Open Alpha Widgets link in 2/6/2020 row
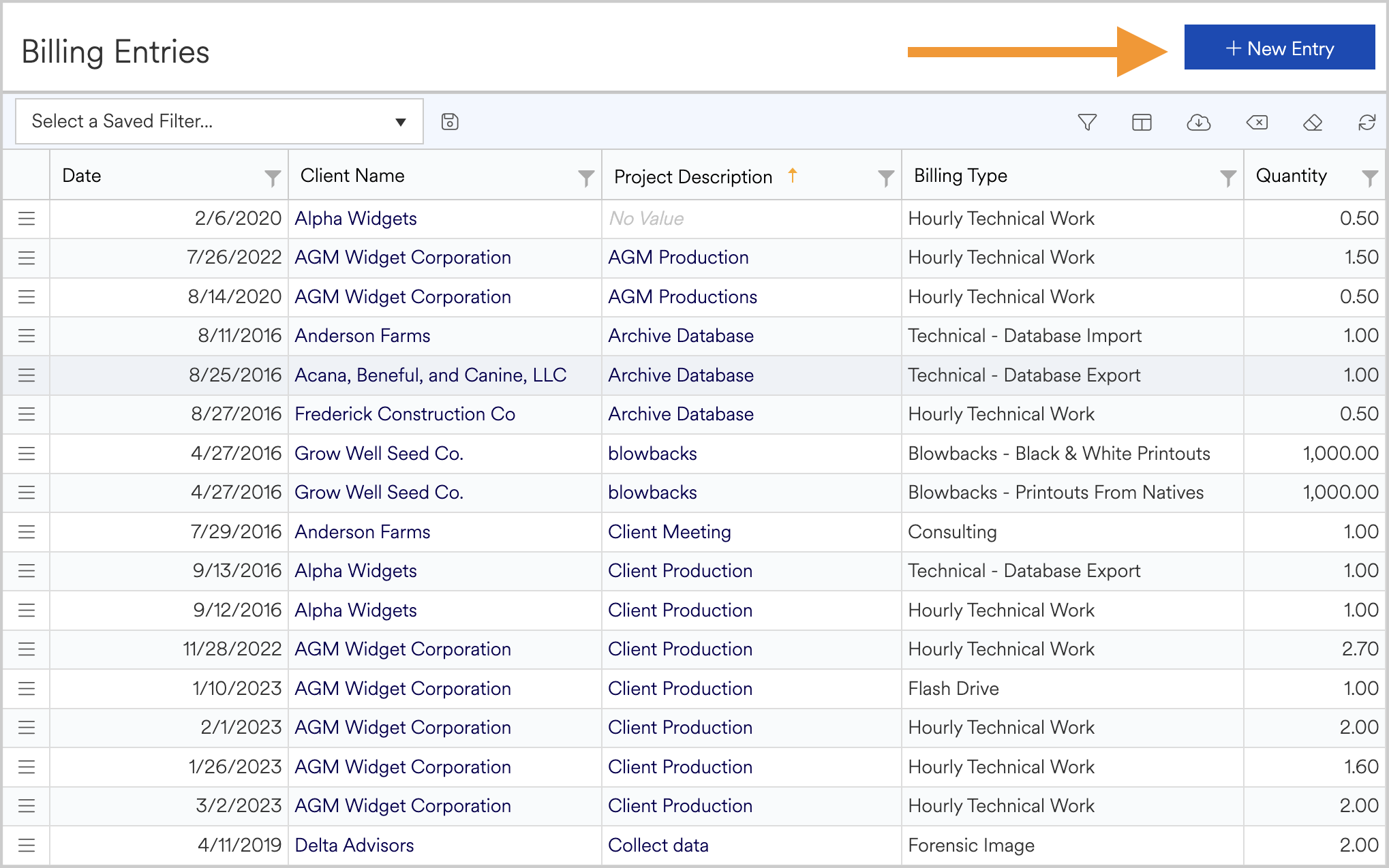Screen dimensions: 1389x868 pos(356,219)
